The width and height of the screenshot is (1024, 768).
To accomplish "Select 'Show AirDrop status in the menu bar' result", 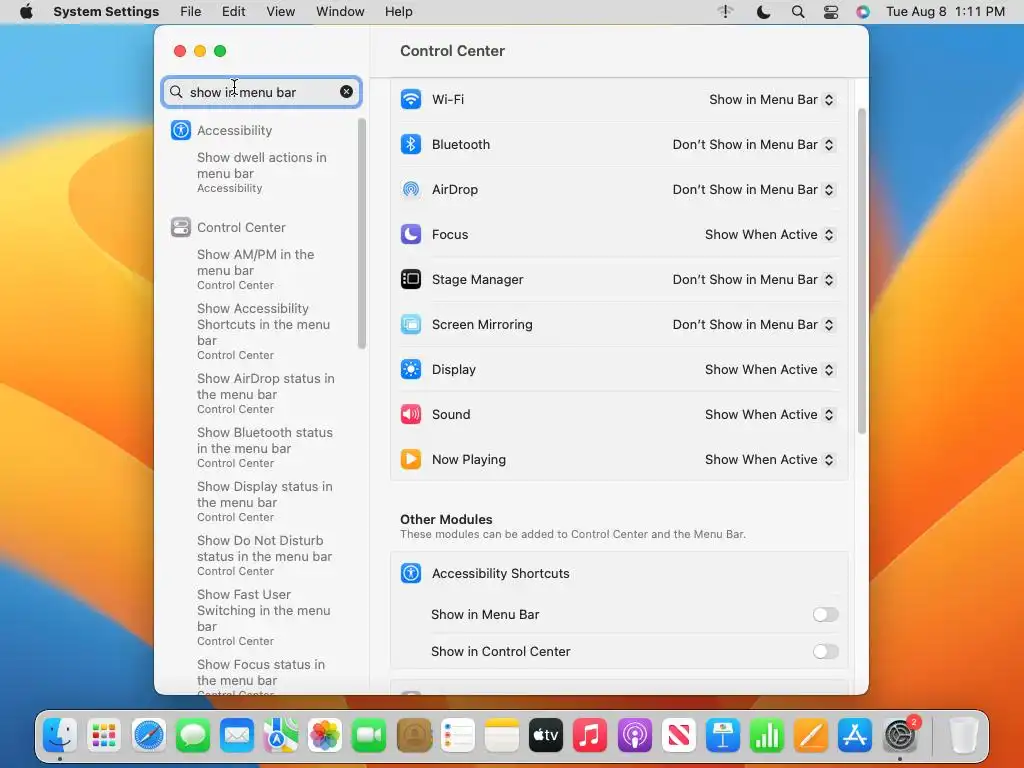I will coord(264,393).
